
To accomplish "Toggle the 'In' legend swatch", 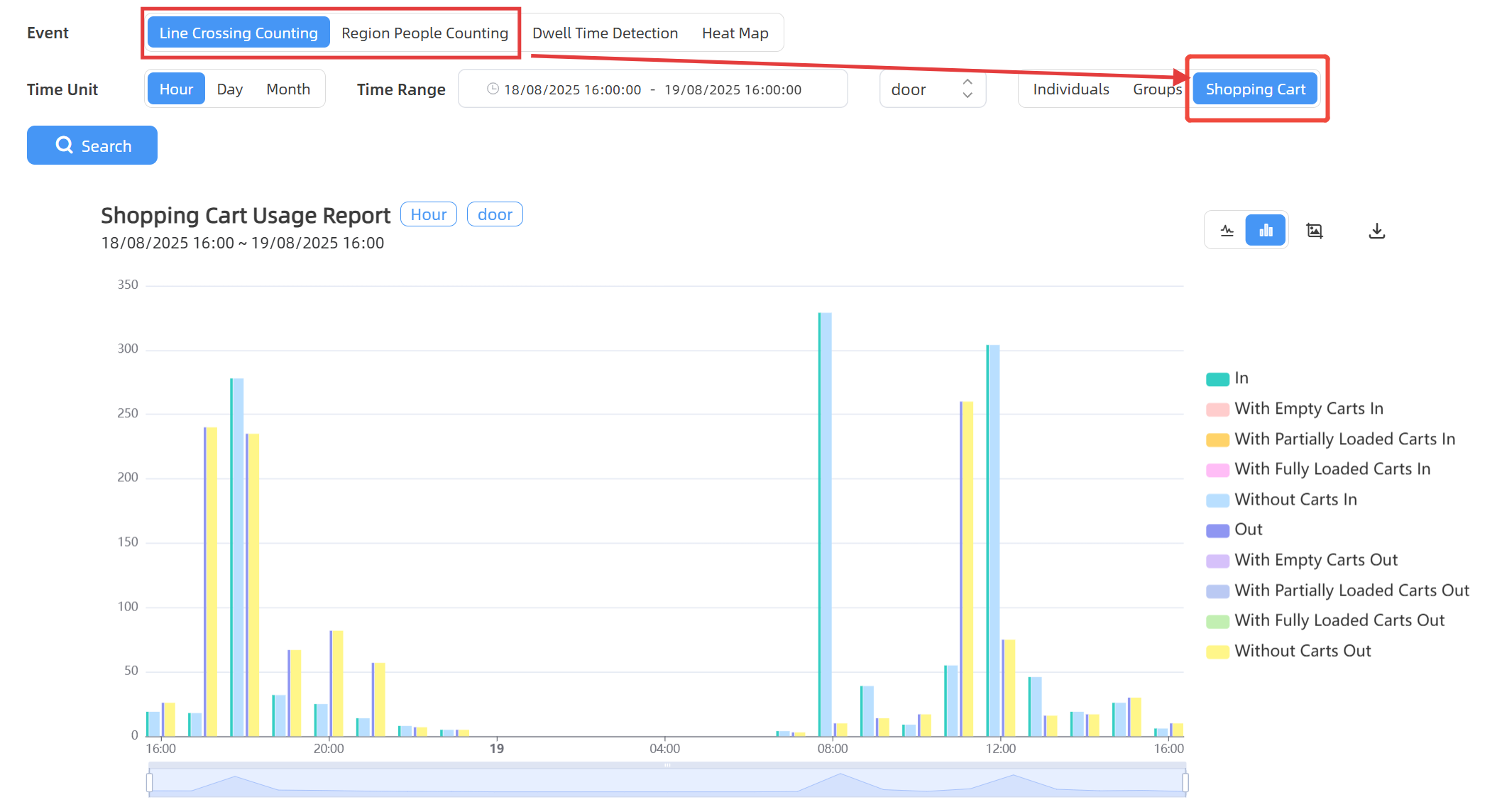I will [x=1217, y=379].
